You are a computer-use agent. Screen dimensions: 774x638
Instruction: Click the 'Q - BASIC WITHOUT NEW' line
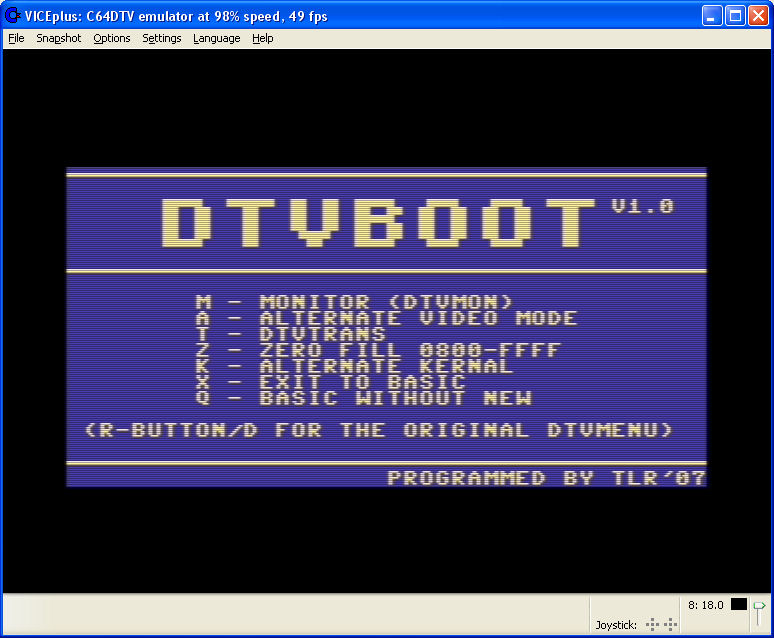pyautogui.click(x=364, y=398)
